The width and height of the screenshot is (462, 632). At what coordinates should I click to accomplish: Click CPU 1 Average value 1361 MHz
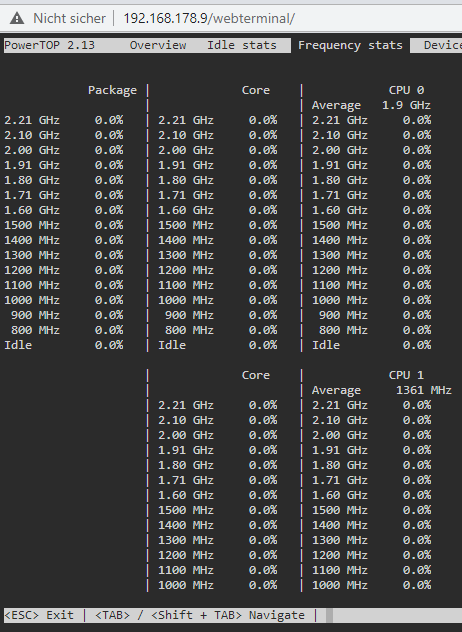click(x=424, y=390)
